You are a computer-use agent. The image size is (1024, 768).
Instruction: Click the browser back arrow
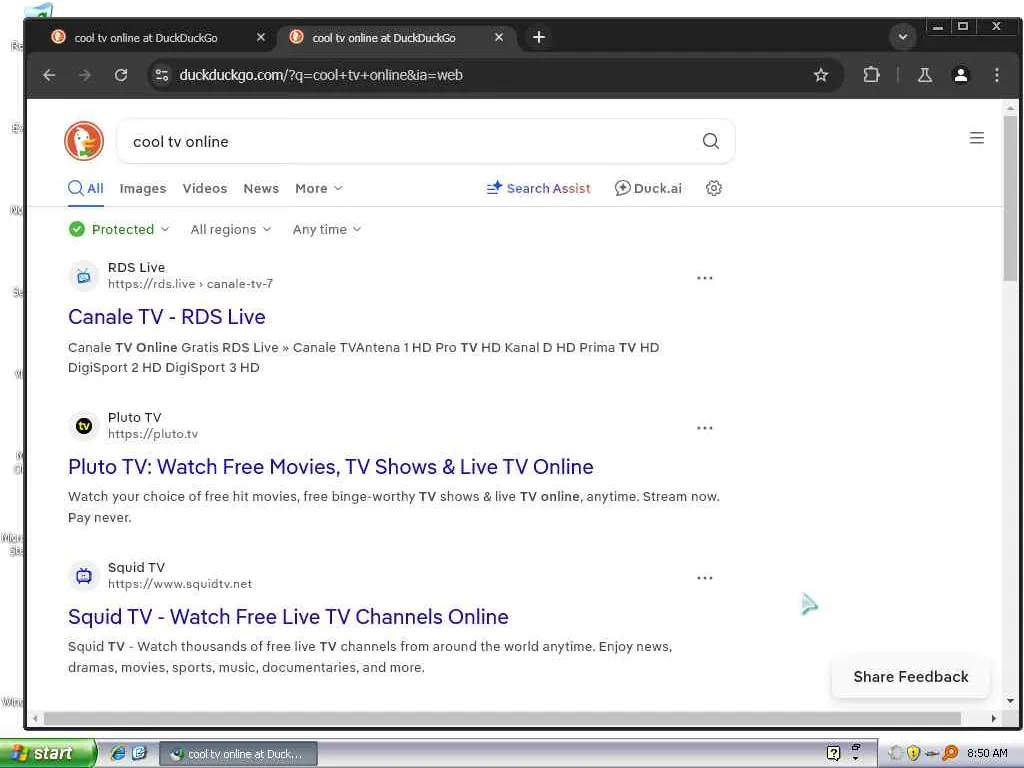pos(49,75)
